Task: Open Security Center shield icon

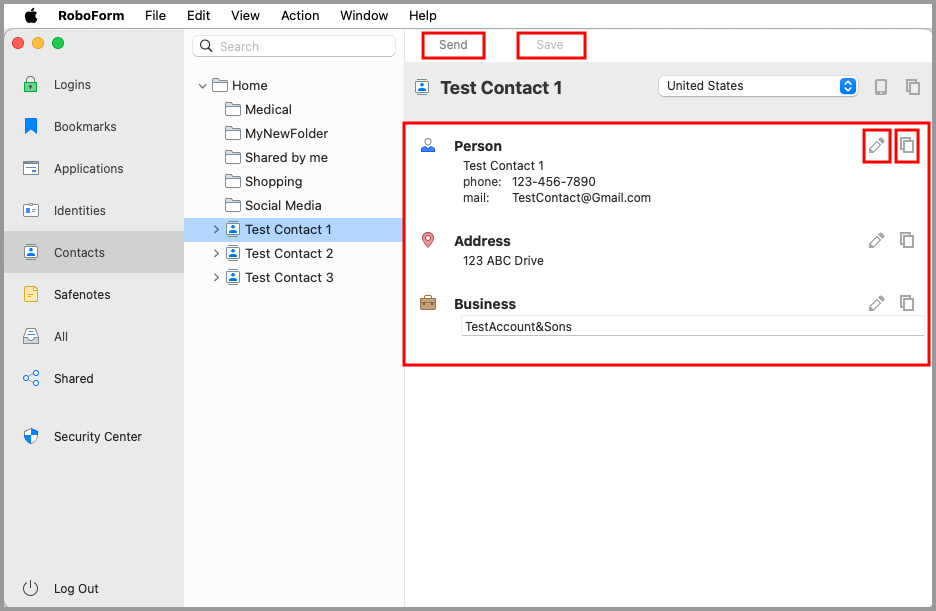Action: click(30, 436)
